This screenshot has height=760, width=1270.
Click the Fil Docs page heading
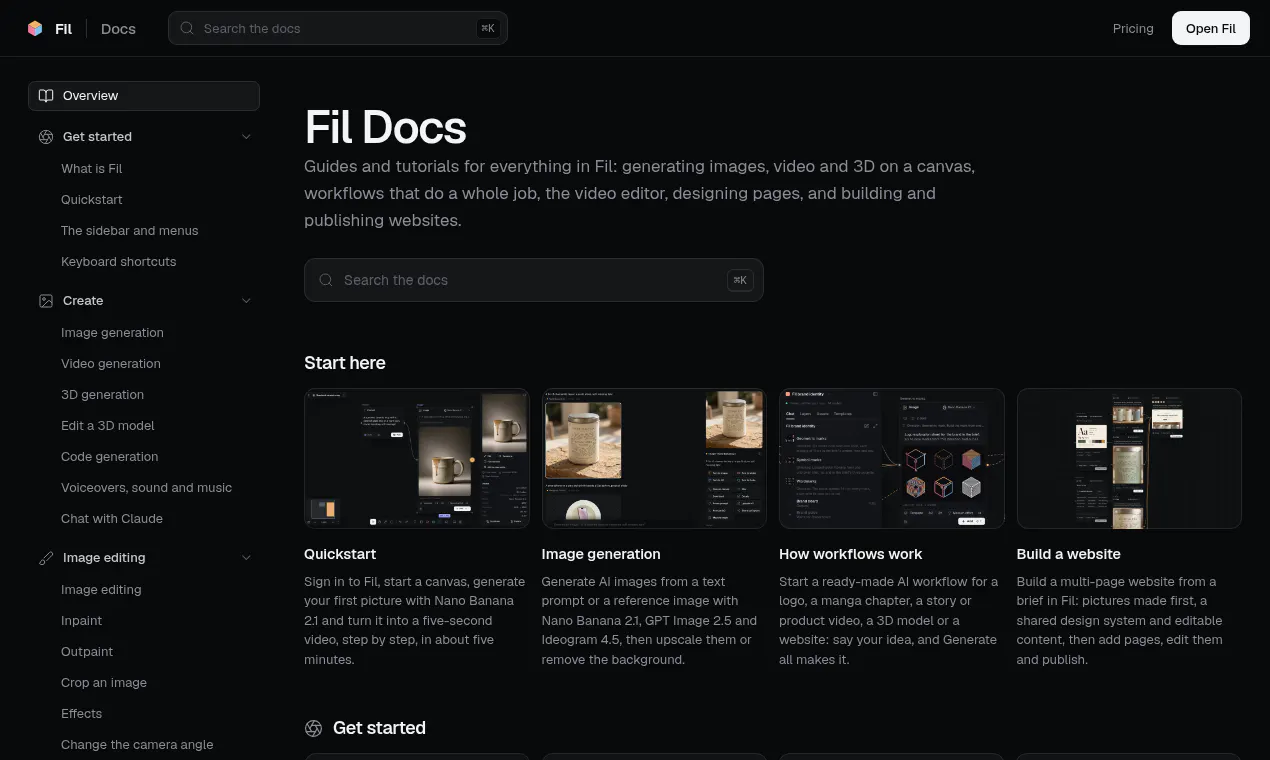385,127
